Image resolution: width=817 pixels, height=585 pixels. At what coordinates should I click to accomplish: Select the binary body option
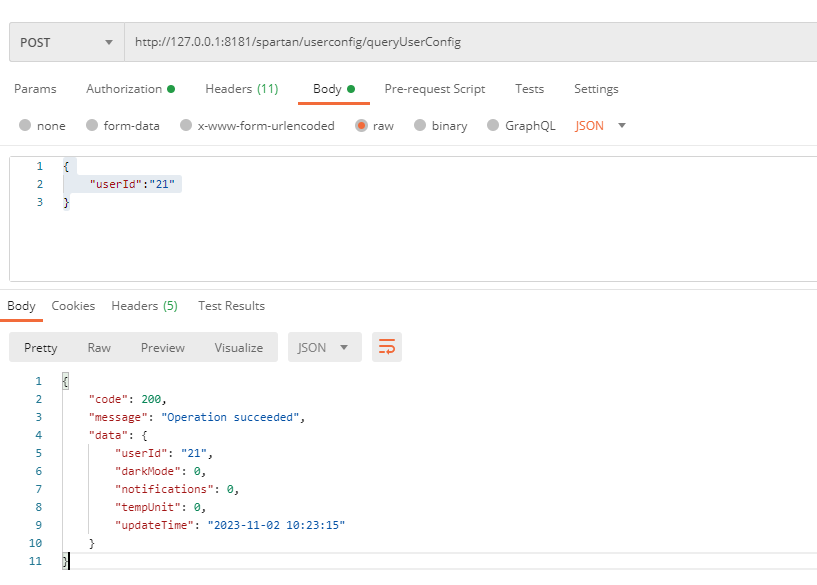coord(420,126)
